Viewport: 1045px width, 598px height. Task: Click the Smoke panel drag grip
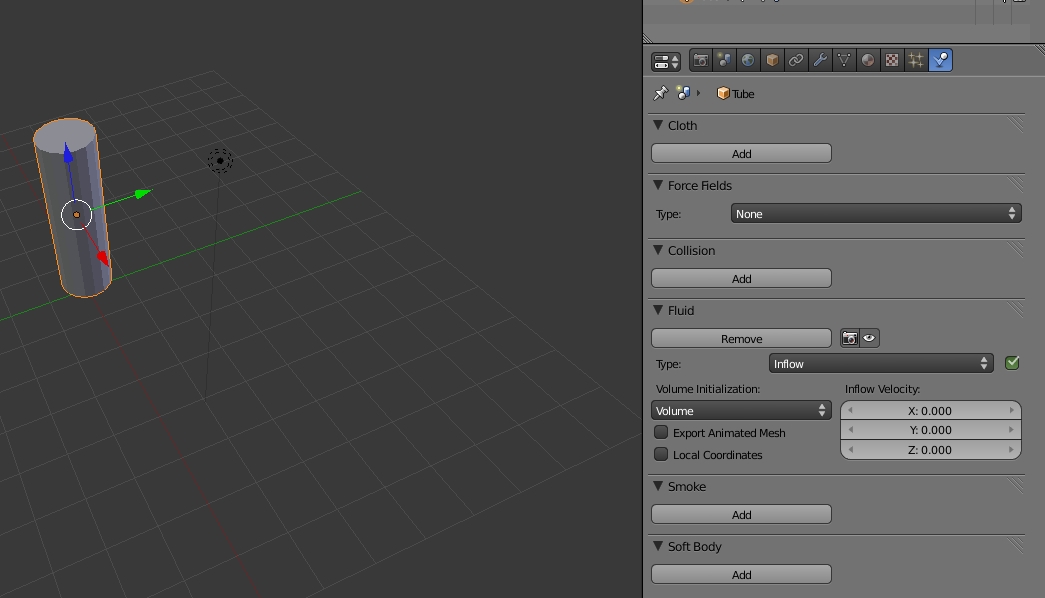(x=1015, y=486)
